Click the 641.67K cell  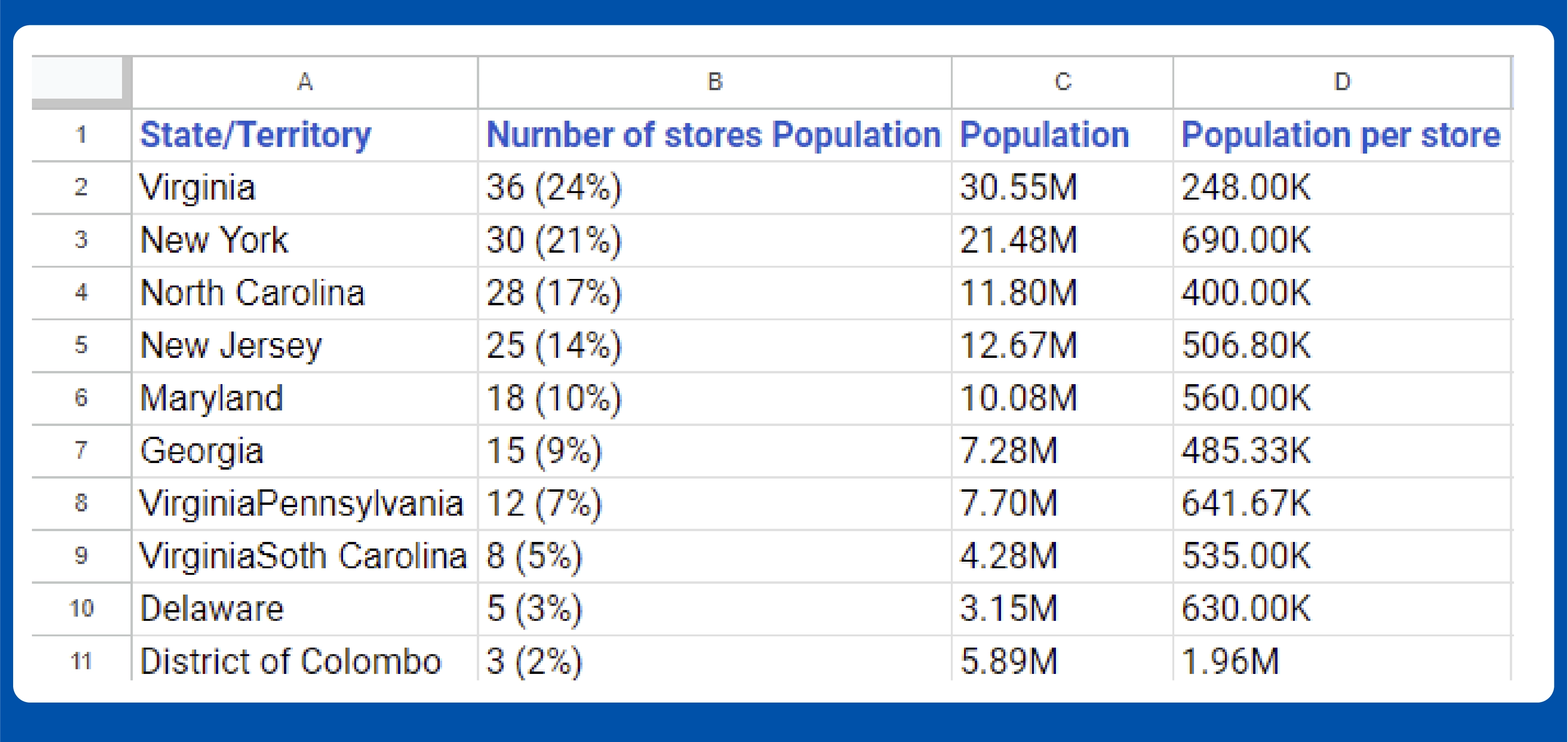[1342, 504]
